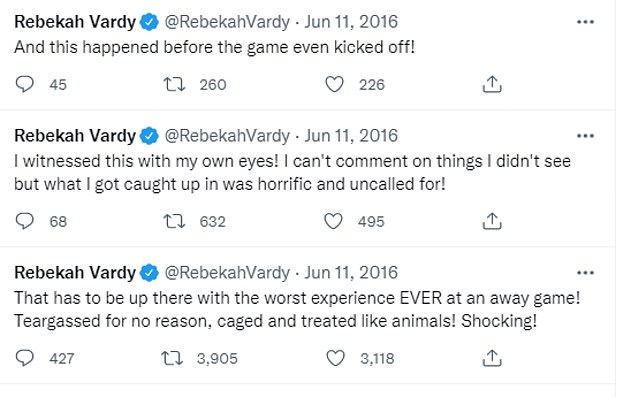Retweet the tweet with 3,905 retweets
Image resolution: width=631 pixels, height=397 pixels.
[172, 358]
